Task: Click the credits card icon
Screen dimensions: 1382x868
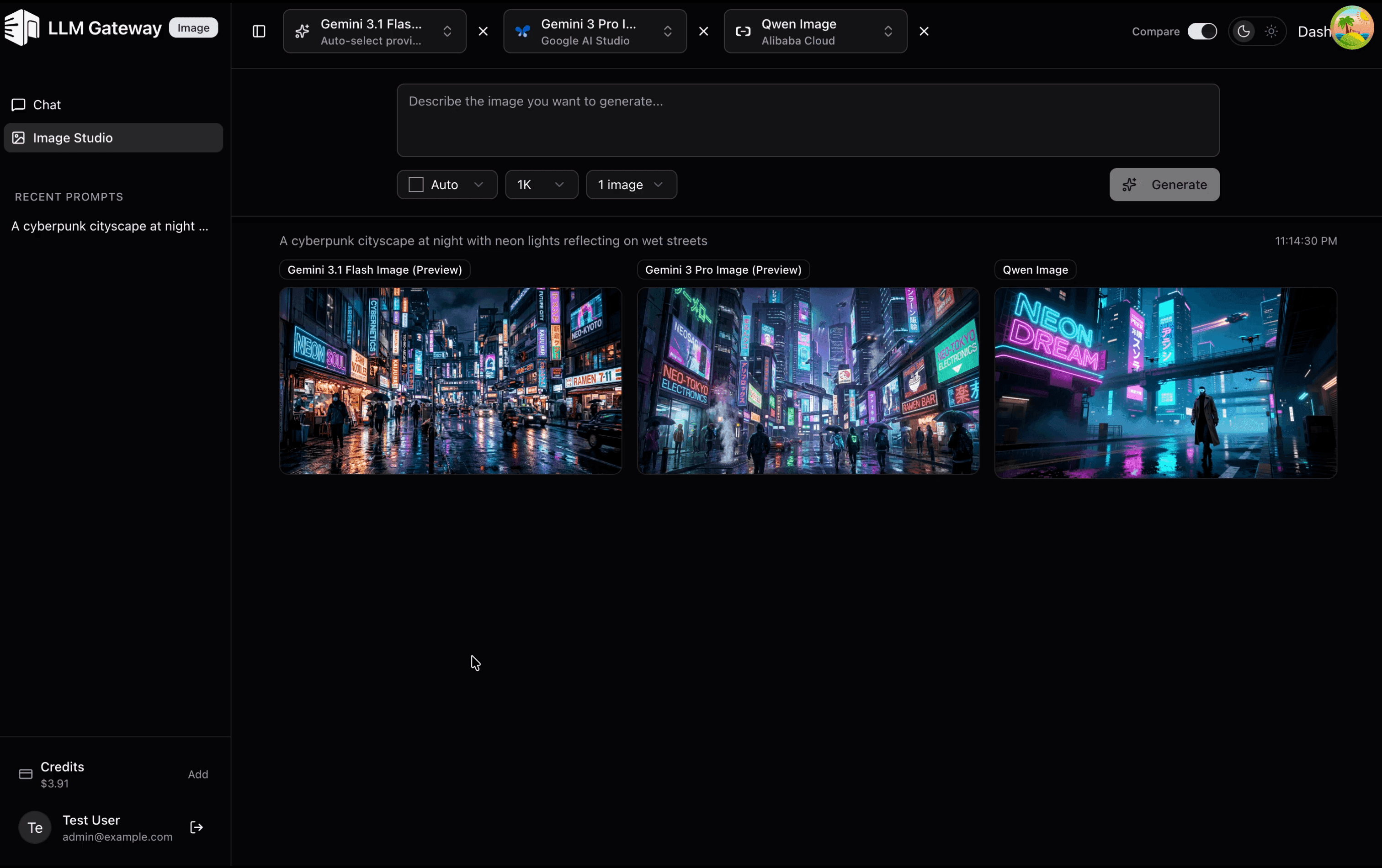Action: click(x=26, y=774)
